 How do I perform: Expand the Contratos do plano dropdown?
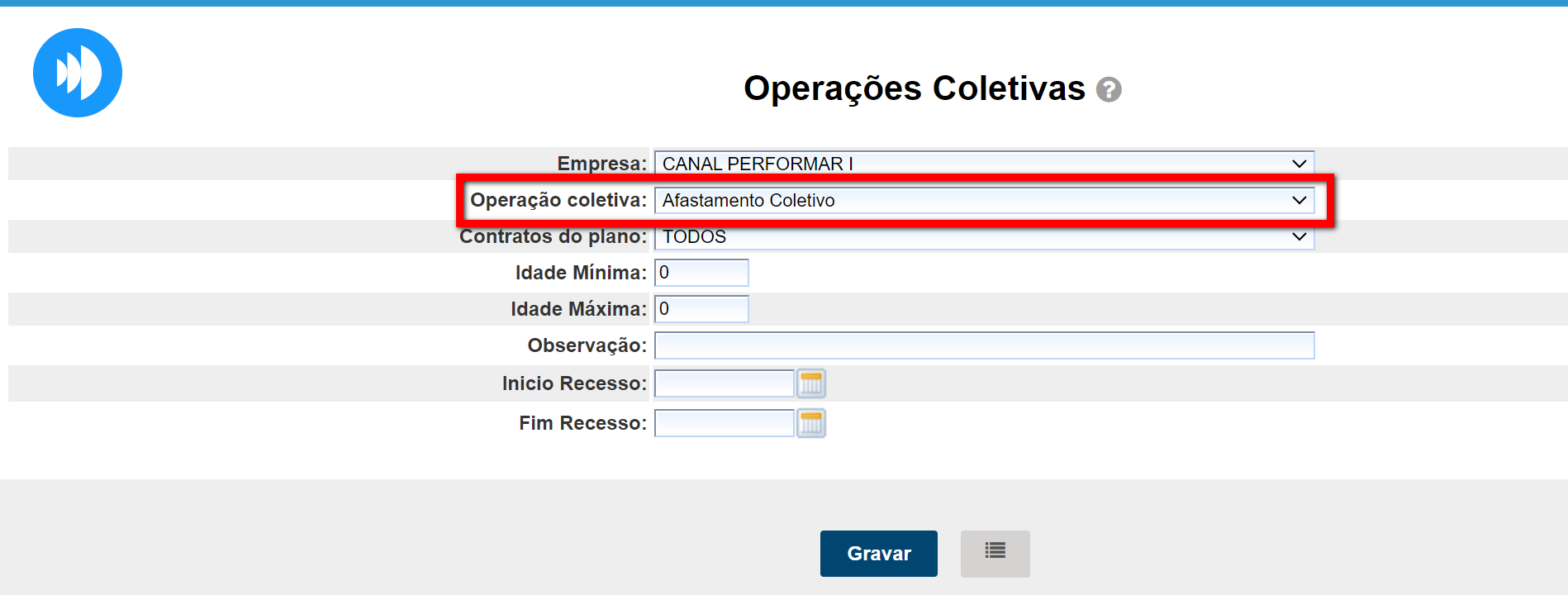coord(983,237)
